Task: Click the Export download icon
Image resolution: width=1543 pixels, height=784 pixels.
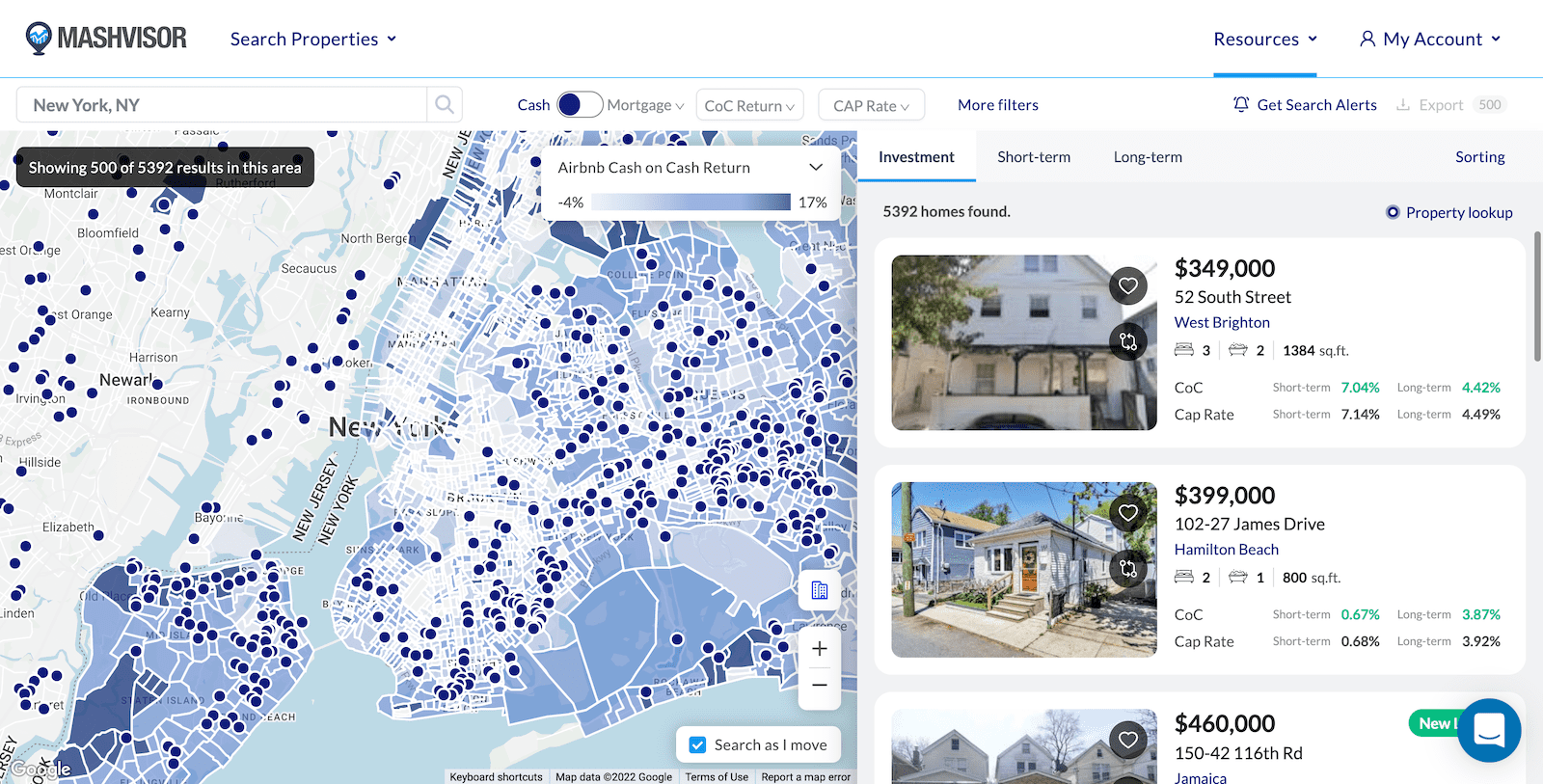Action: click(1403, 104)
